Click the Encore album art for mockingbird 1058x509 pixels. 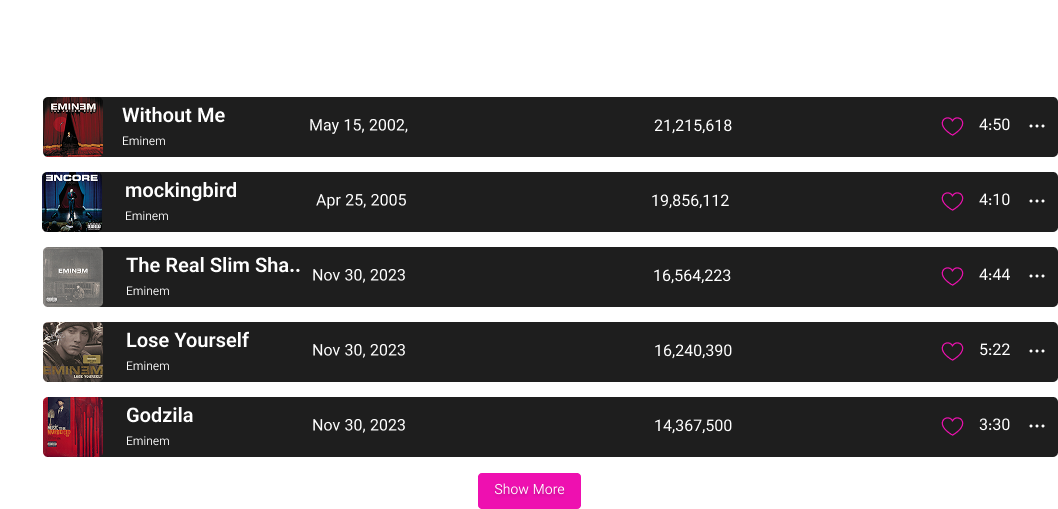[73, 202]
